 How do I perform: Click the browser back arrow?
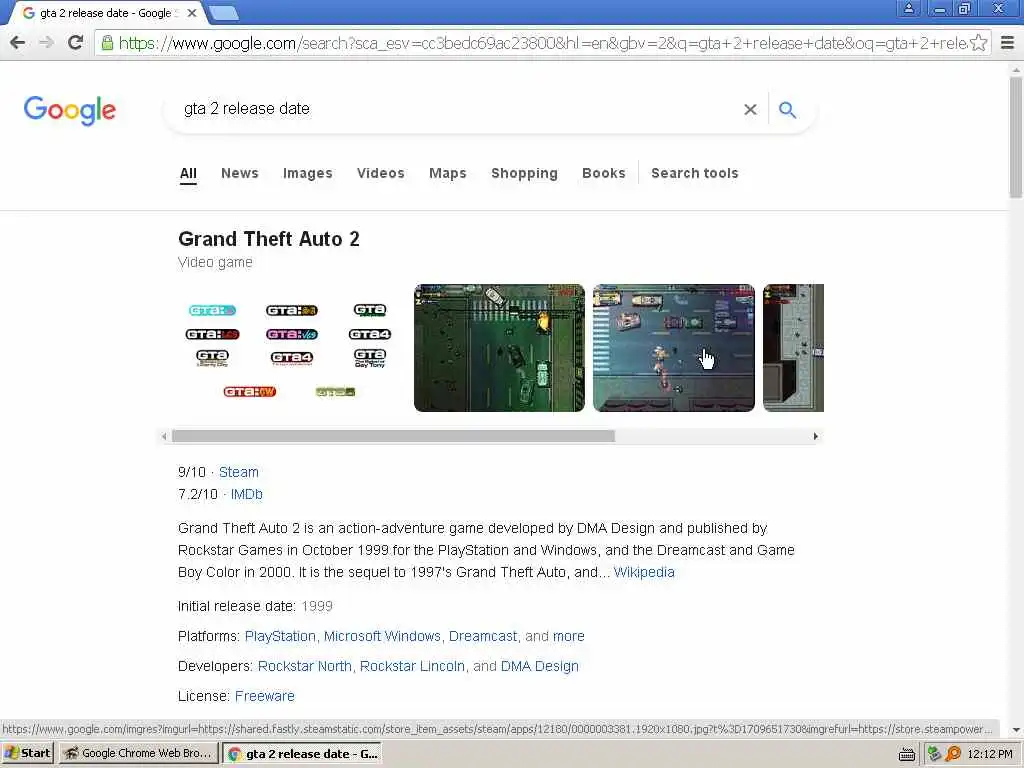coord(18,43)
